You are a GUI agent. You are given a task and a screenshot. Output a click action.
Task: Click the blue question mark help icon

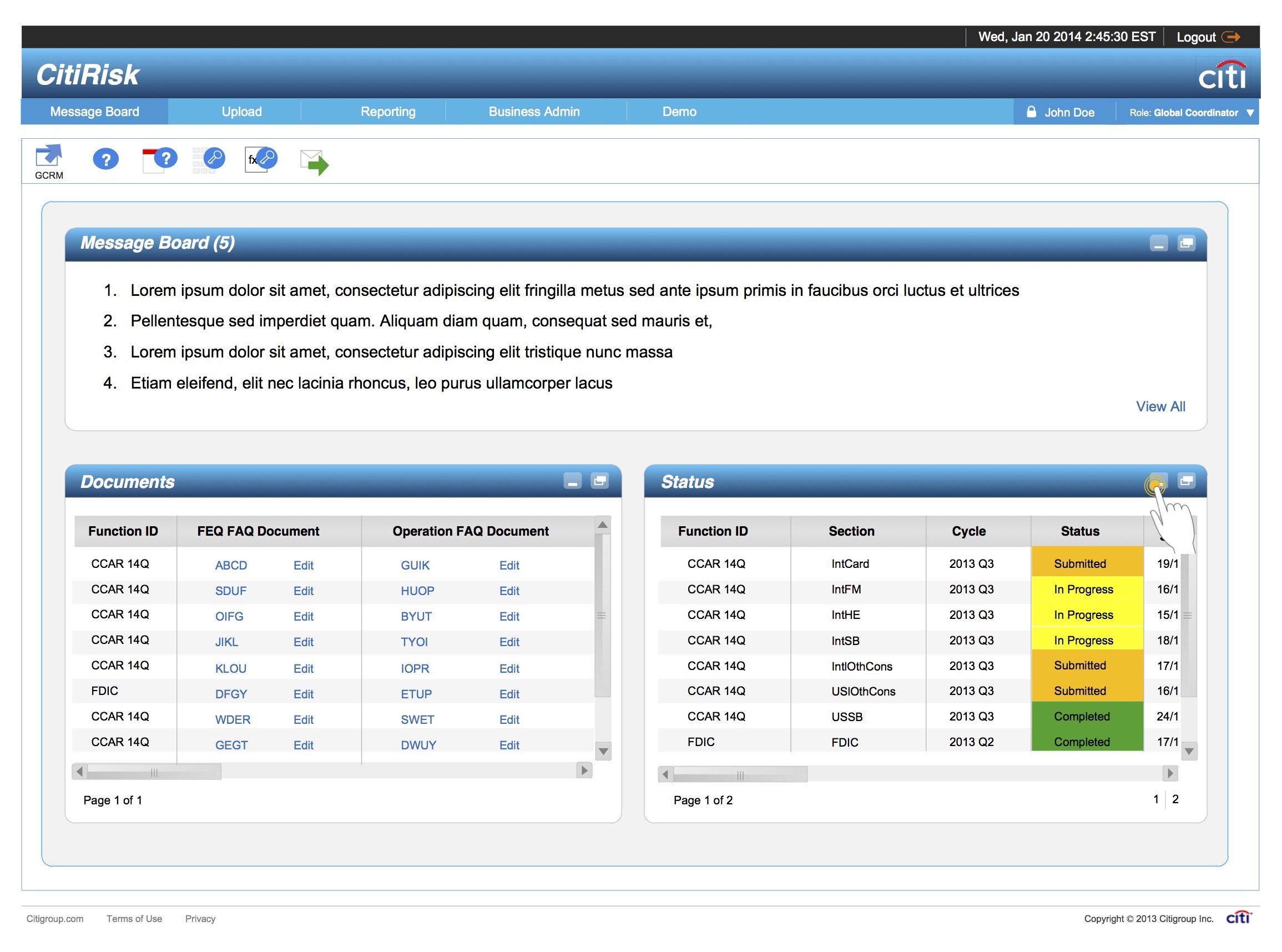(105, 159)
